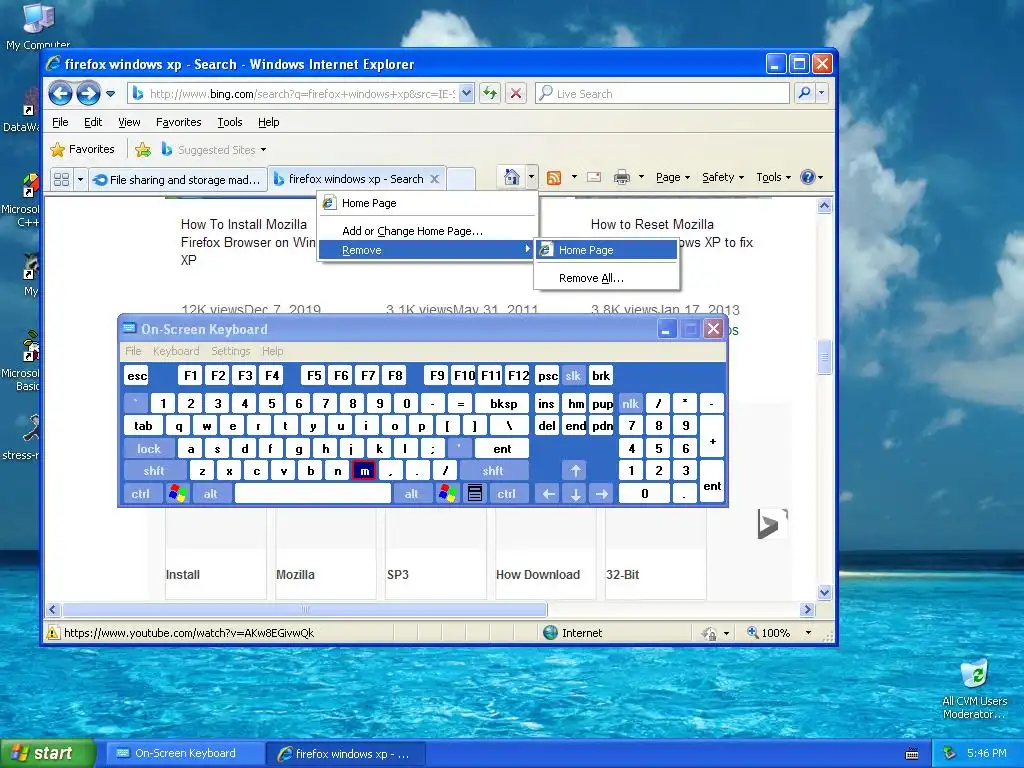This screenshot has width=1024, height=768.
Task: Click the Start button
Action: [x=48, y=753]
